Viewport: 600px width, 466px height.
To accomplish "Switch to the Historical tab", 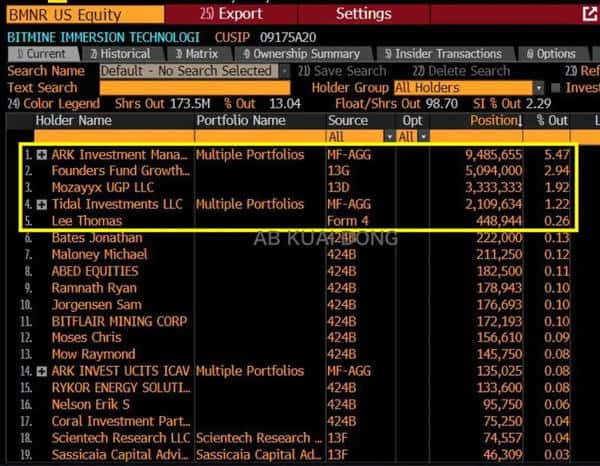I will [x=118, y=54].
